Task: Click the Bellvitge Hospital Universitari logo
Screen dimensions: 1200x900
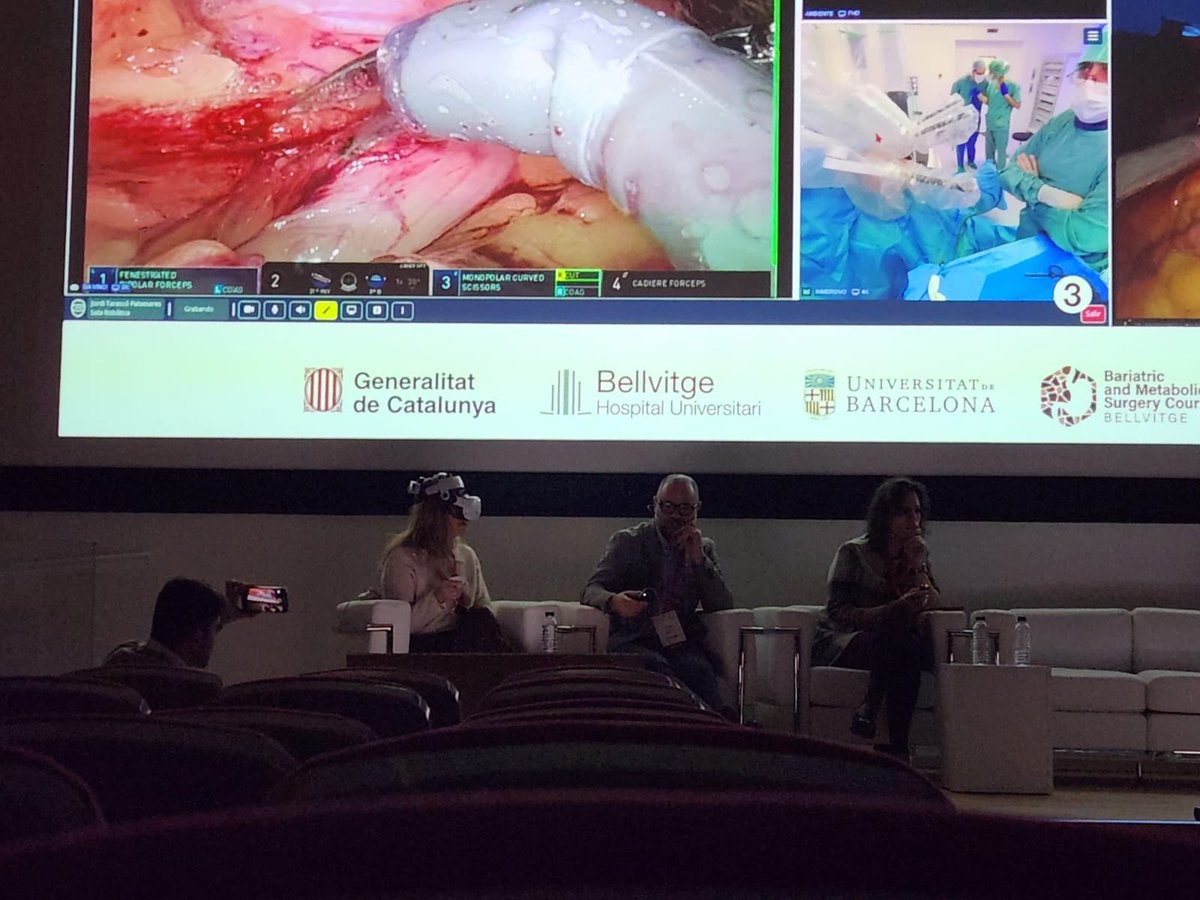Action: (651, 393)
